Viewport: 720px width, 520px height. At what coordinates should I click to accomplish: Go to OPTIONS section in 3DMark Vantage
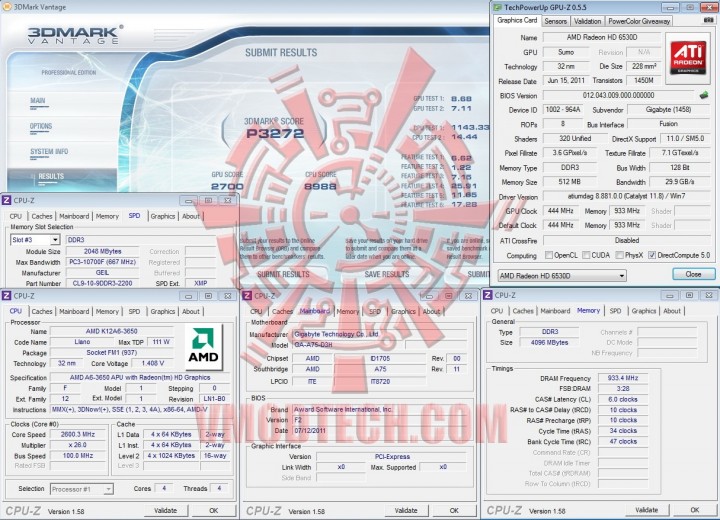41,126
